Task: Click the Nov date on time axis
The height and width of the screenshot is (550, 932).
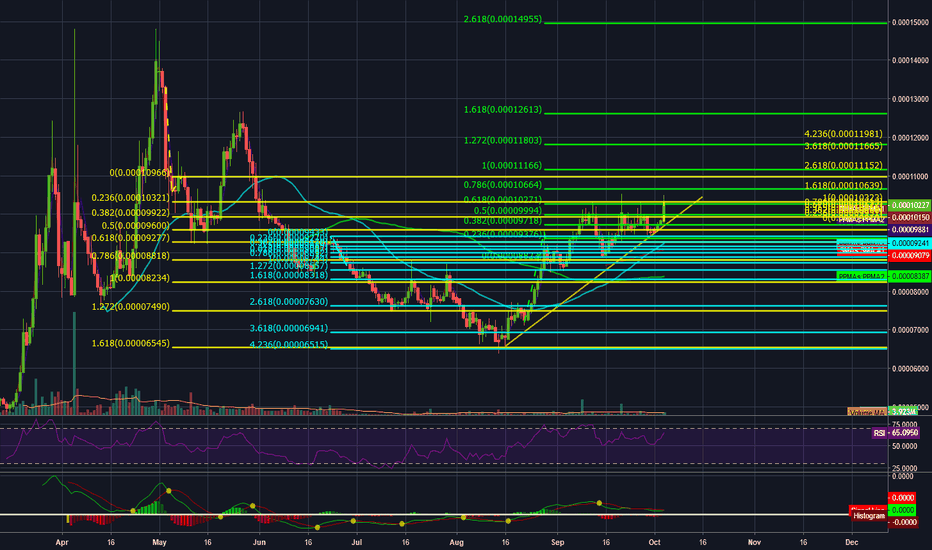Action: [x=754, y=542]
